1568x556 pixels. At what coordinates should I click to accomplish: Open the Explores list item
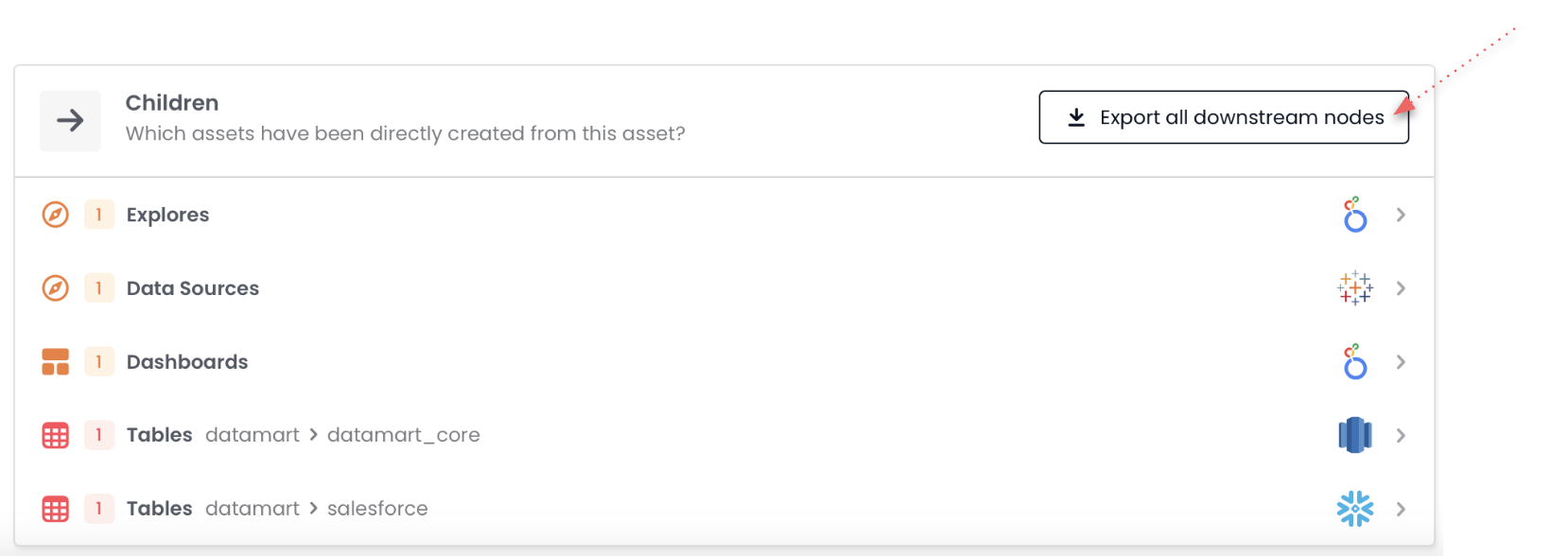click(x=167, y=215)
